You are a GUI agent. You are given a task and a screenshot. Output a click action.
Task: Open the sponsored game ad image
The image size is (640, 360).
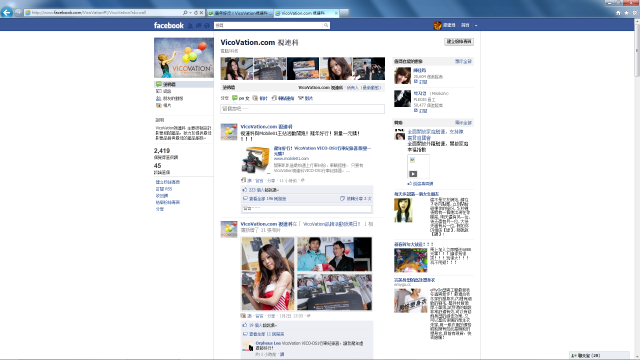point(410,260)
